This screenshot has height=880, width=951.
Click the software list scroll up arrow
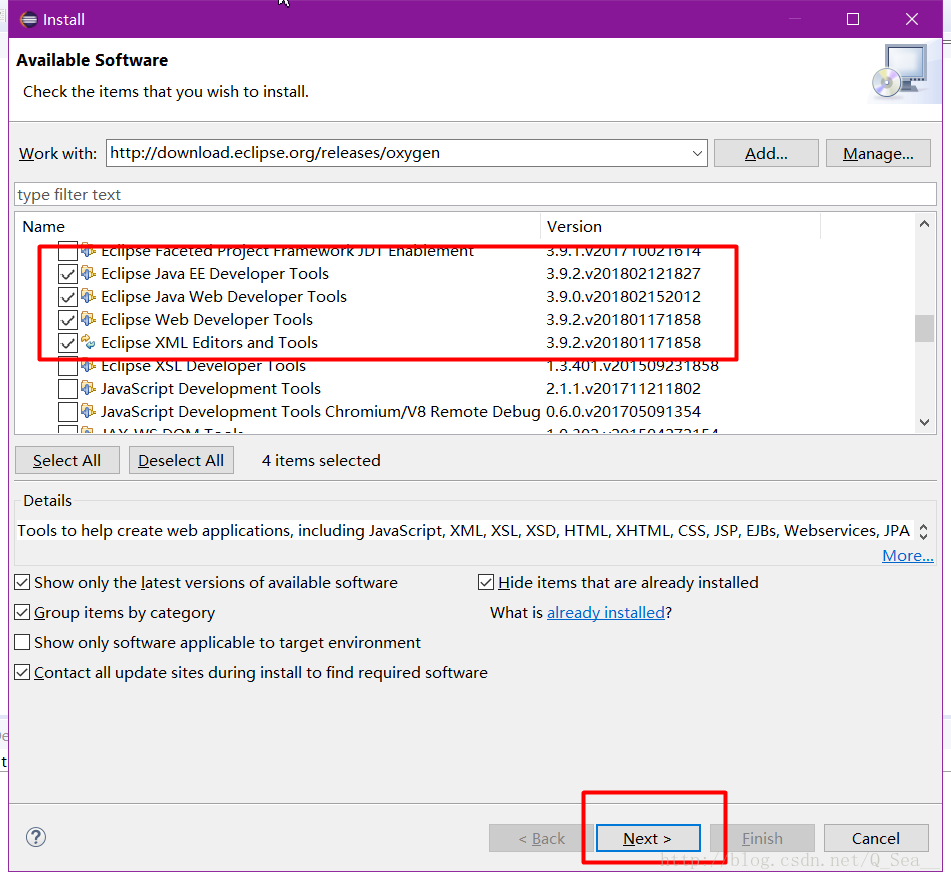pyautogui.click(x=924, y=224)
